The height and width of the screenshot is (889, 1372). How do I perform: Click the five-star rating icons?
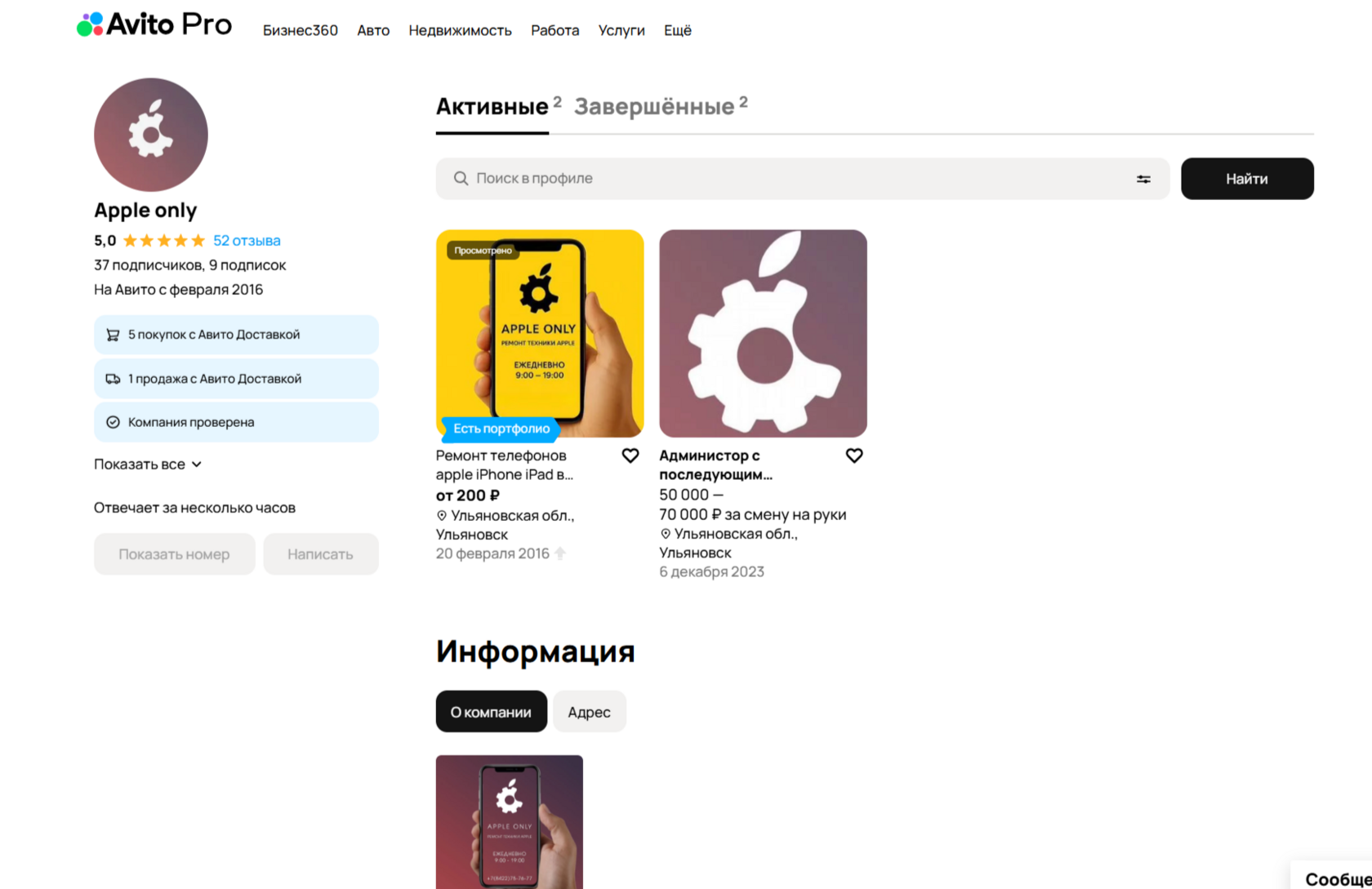164,241
